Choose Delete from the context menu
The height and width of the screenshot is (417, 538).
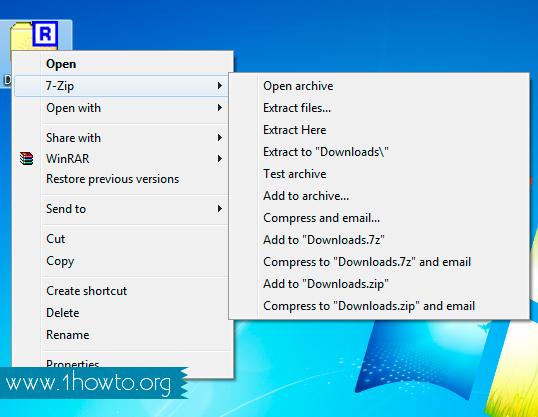[121, 313]
